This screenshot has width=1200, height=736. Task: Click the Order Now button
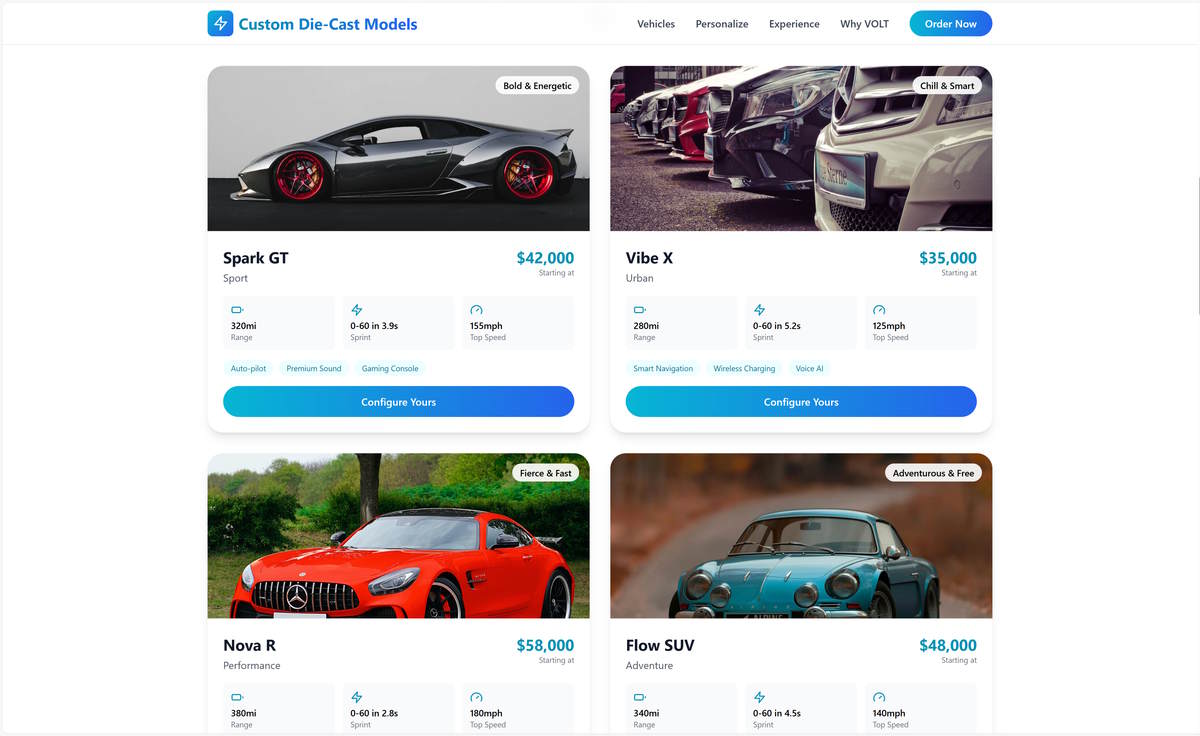click(950, 24)
